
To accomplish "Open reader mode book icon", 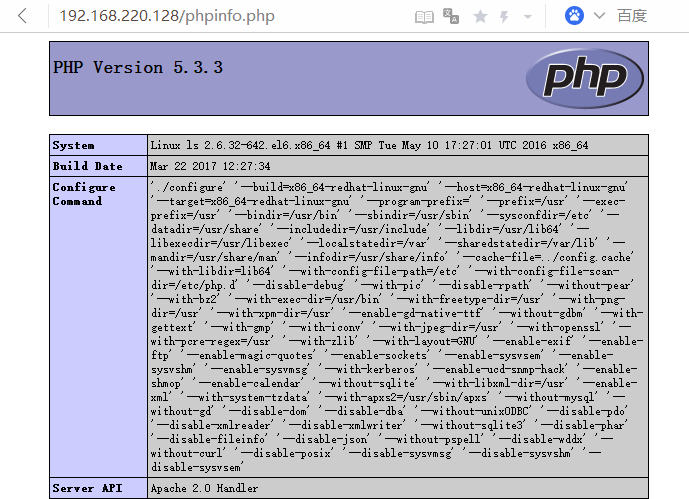I will pos(424,17).
